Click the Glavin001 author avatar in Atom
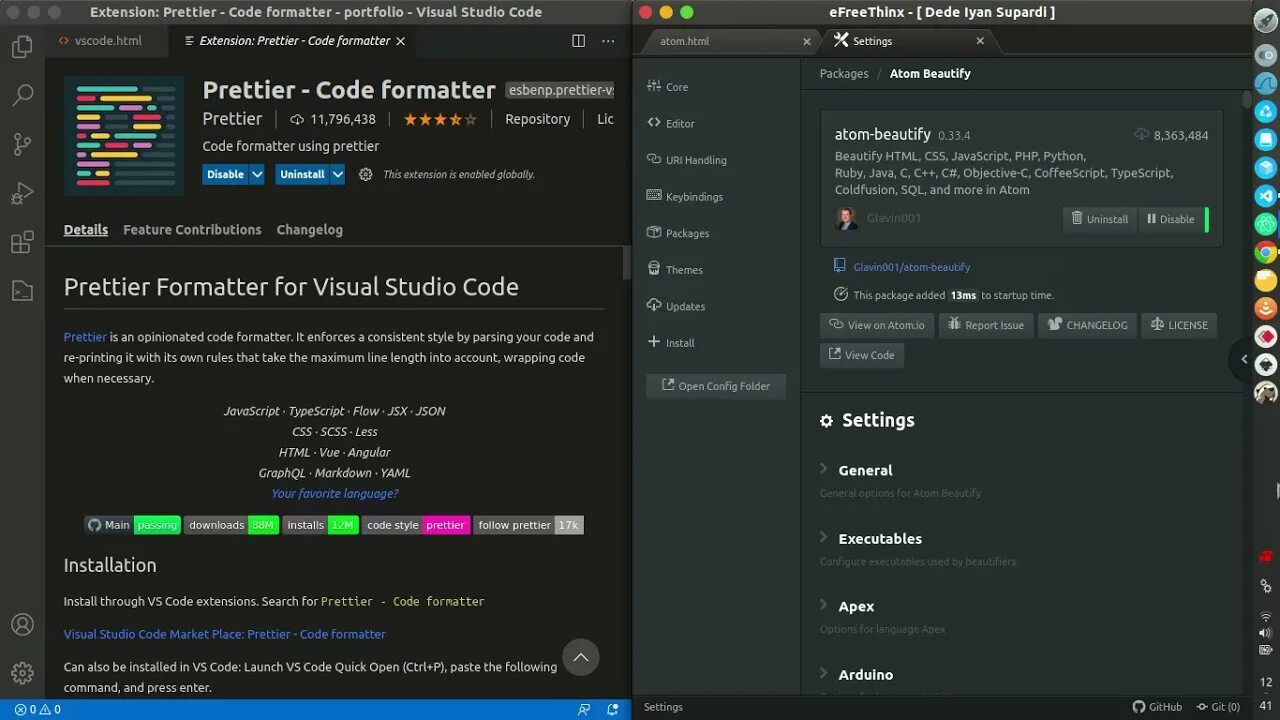The height and width of the screenshot is (720, 1280). coord(846,218)
